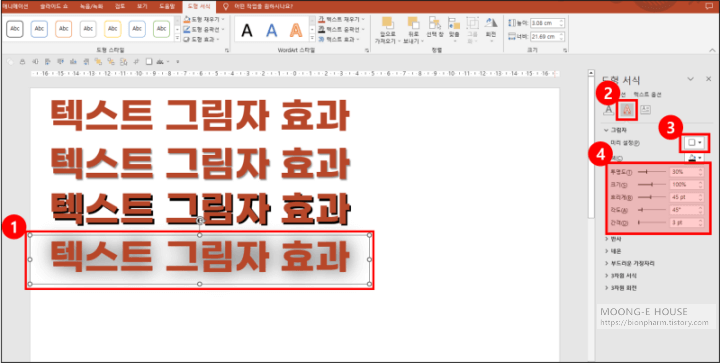This screenshot has height=363, width=720.
Task: Open the WordArt styles dialog launcher
Action: [366, 50]
